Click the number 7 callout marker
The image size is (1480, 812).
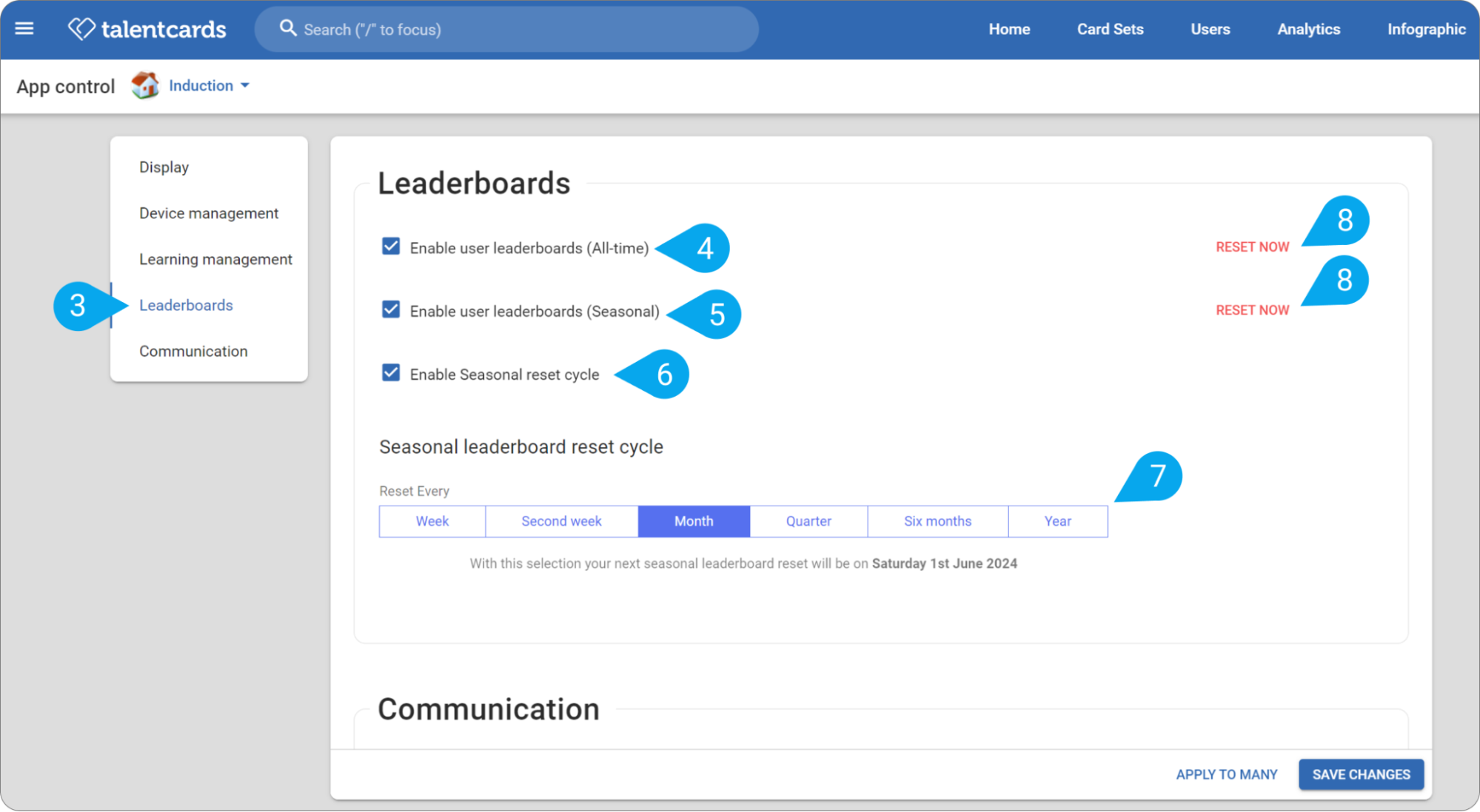[x=1150, y=477]
